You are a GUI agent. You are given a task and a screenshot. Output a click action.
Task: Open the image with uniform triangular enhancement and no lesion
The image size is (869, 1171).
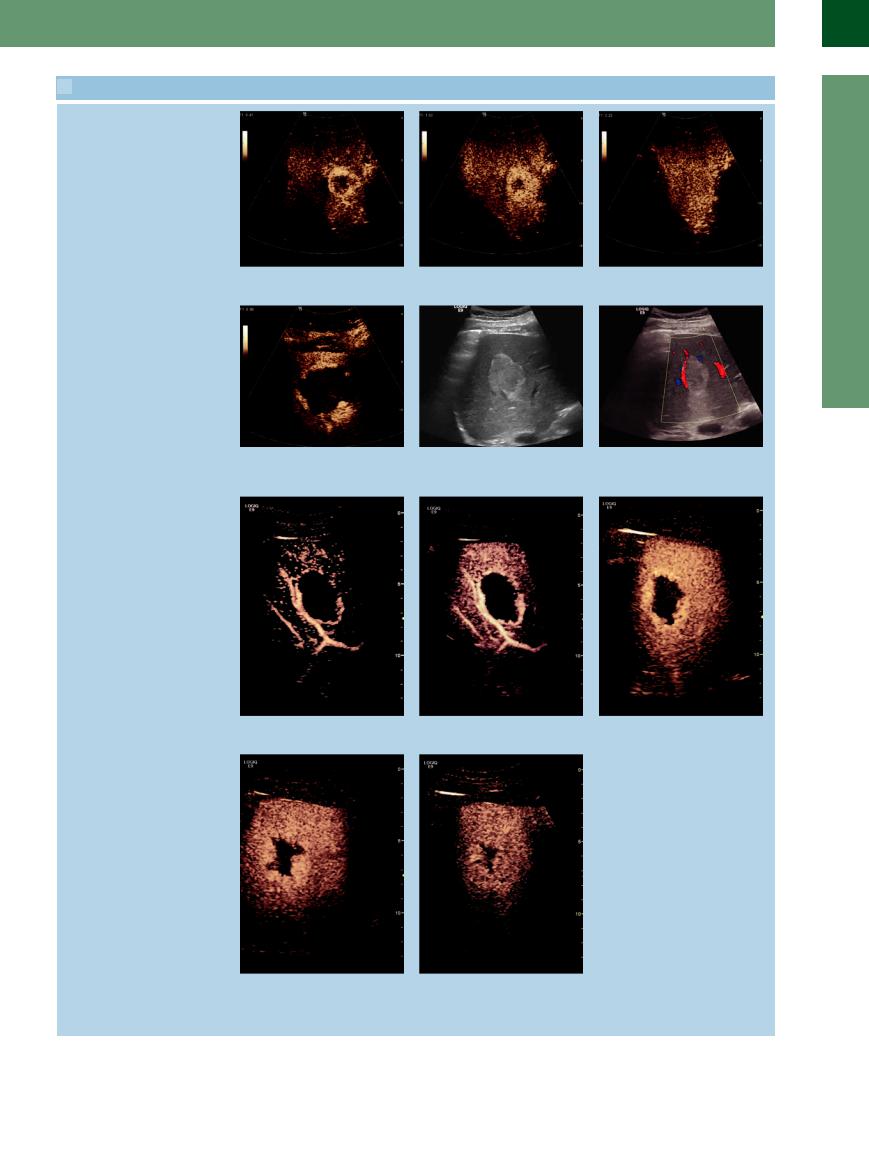coord(681,188)
